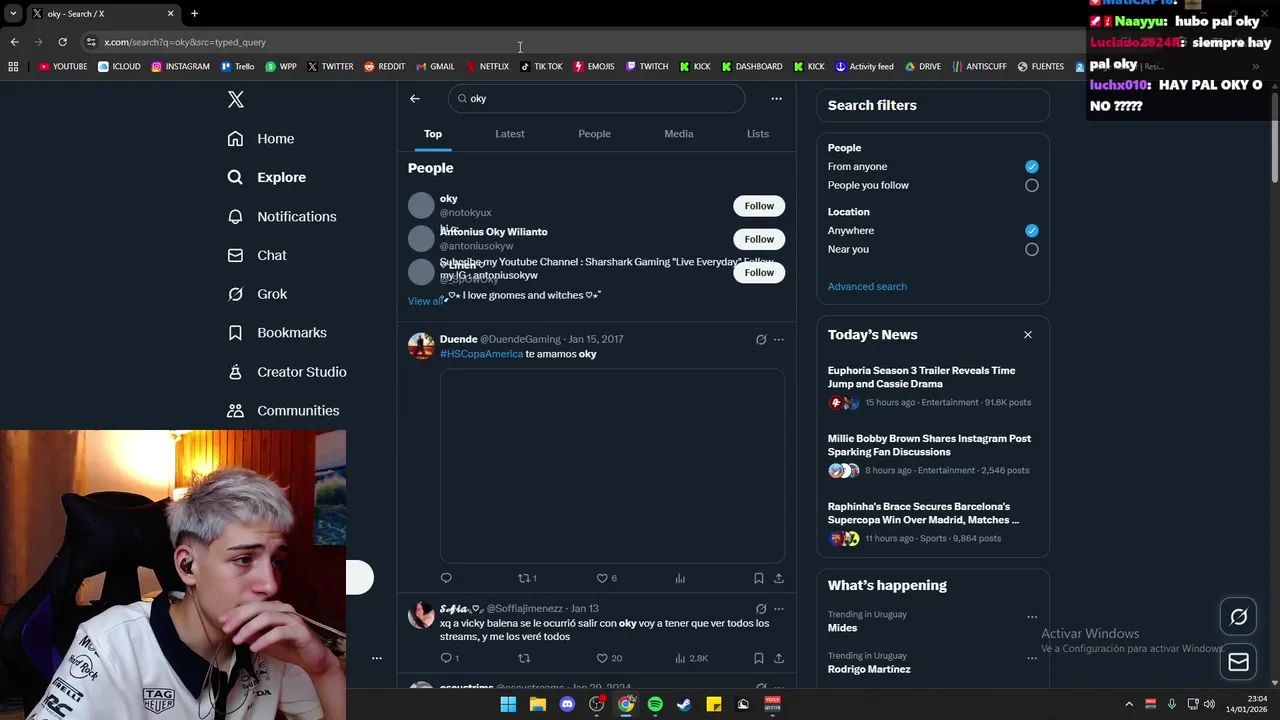The image size is (1280, 720).
Task: Open Duende's post media thumbnail
Action: click(612, 466)
